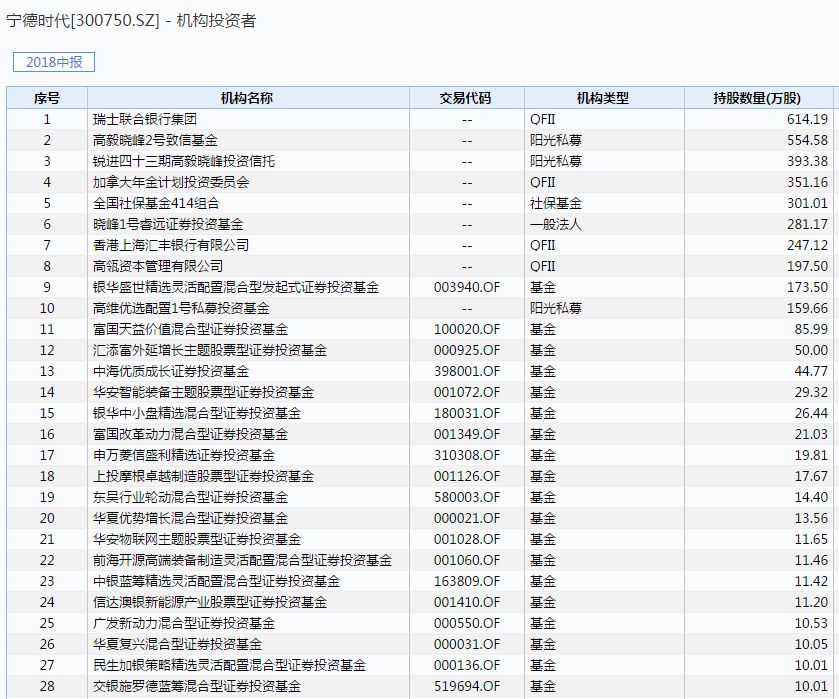Select 高瓴资本管理有限公司 row
This screenshot has height=699, width=839.
click(x=158, y=266)
